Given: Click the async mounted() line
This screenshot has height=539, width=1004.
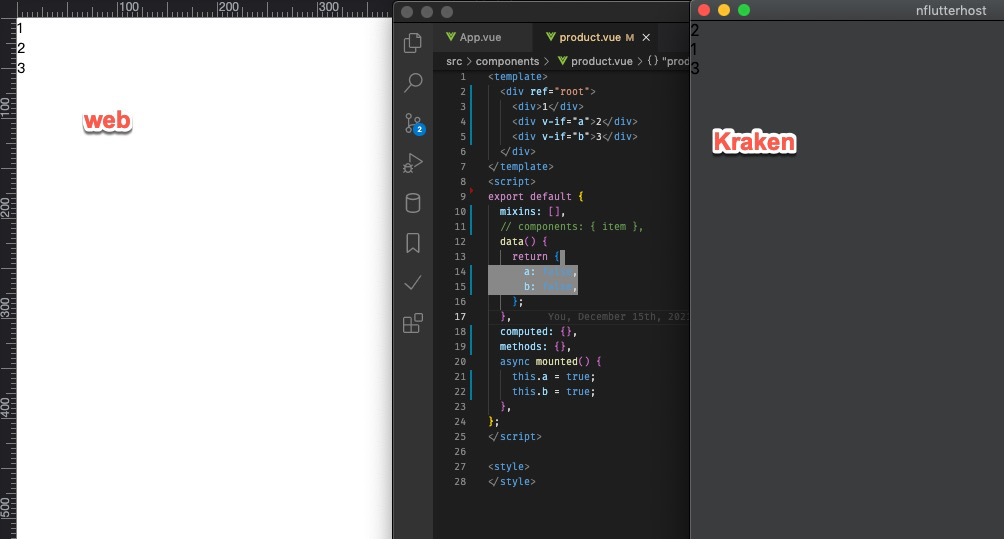Looking at the screenshot, I should point(550,362).
